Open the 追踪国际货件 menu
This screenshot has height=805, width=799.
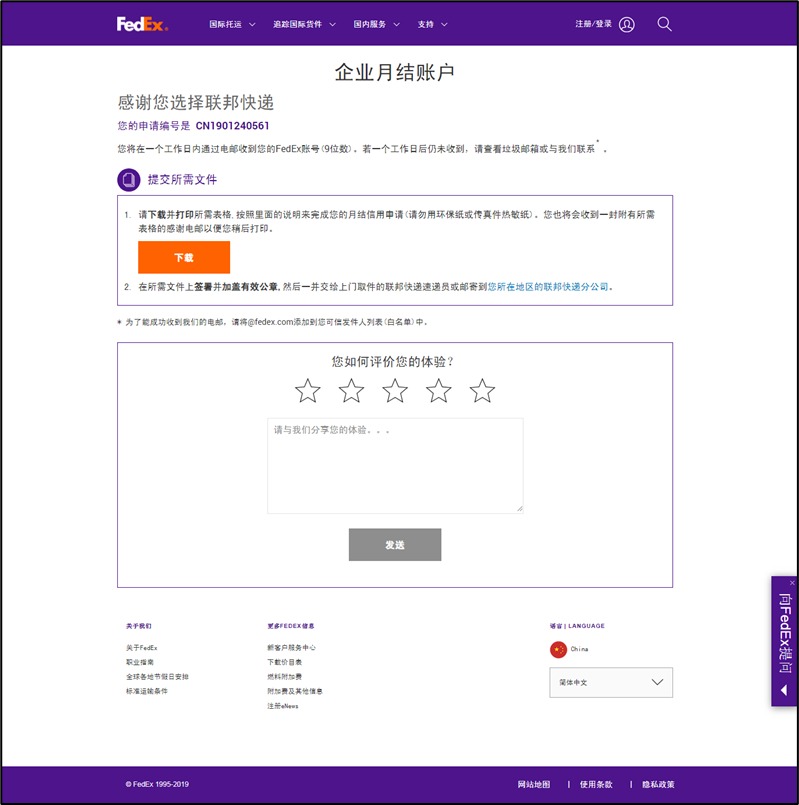click(297, 24)
